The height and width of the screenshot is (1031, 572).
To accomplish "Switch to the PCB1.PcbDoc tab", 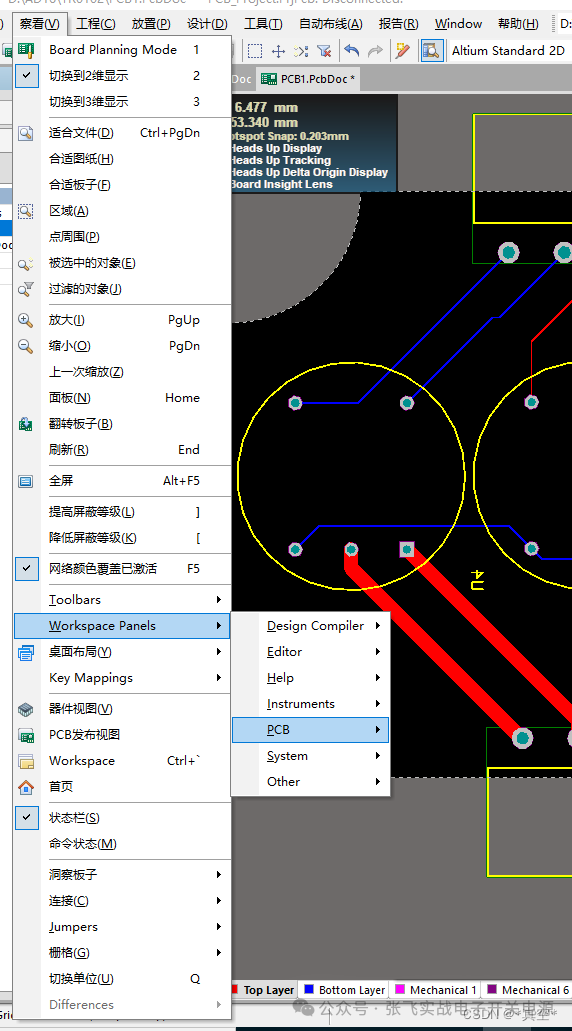I will (x=308, y=79).
